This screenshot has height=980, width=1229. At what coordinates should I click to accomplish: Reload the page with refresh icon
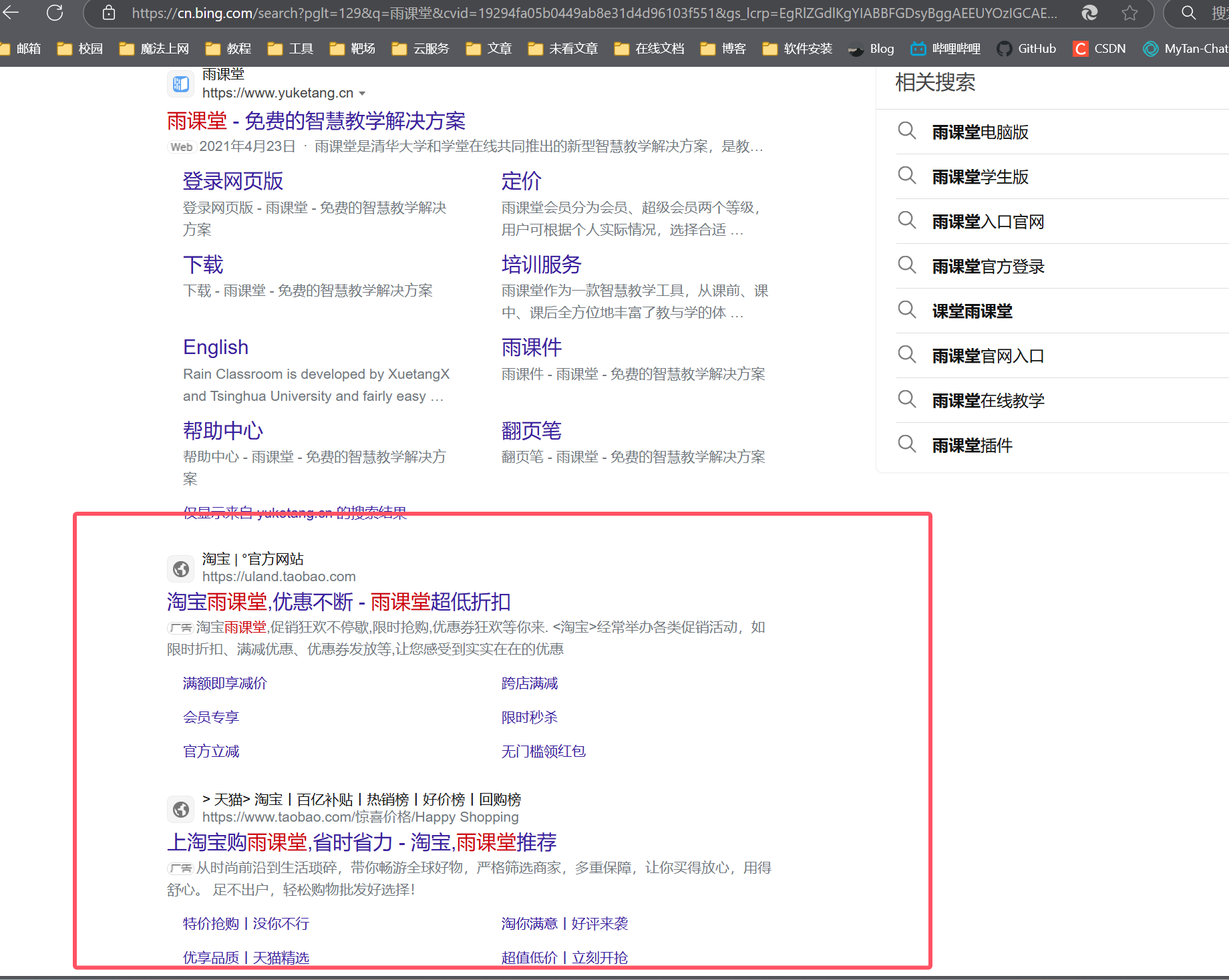[x=55, y=12]
